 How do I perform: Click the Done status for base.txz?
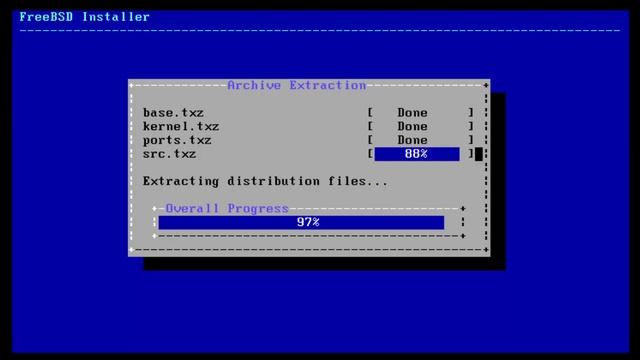tap(413, 113)
